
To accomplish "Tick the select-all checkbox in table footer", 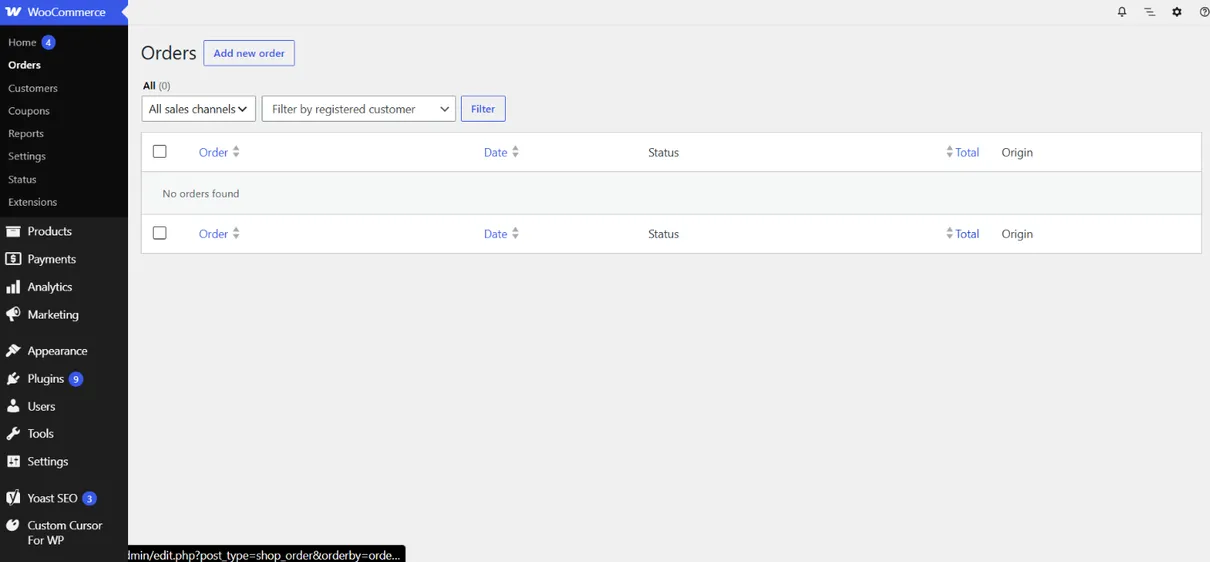I will click(160, 232).
